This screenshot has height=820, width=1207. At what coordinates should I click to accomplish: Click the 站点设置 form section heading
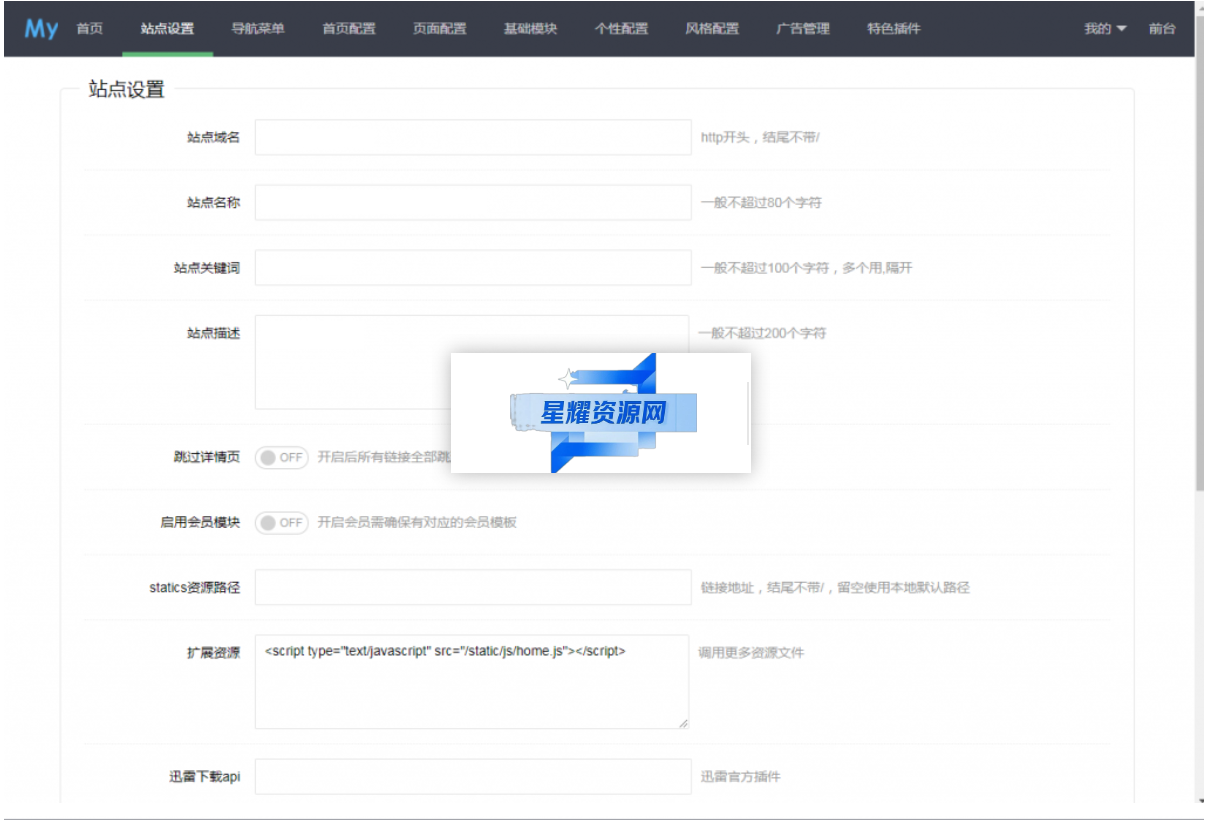126,89
